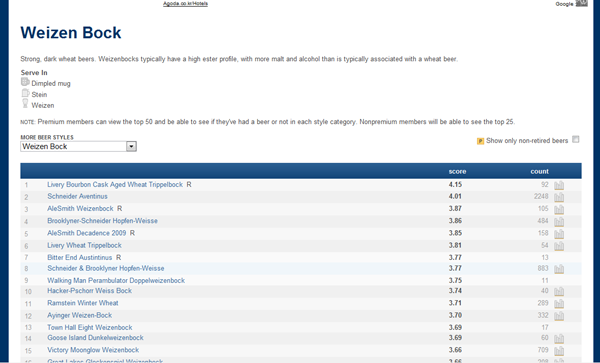The width and height of the screenshot is (600, 363).
Task: Open chart icon for Livery Bourbon Cask row
Action: 559,185
